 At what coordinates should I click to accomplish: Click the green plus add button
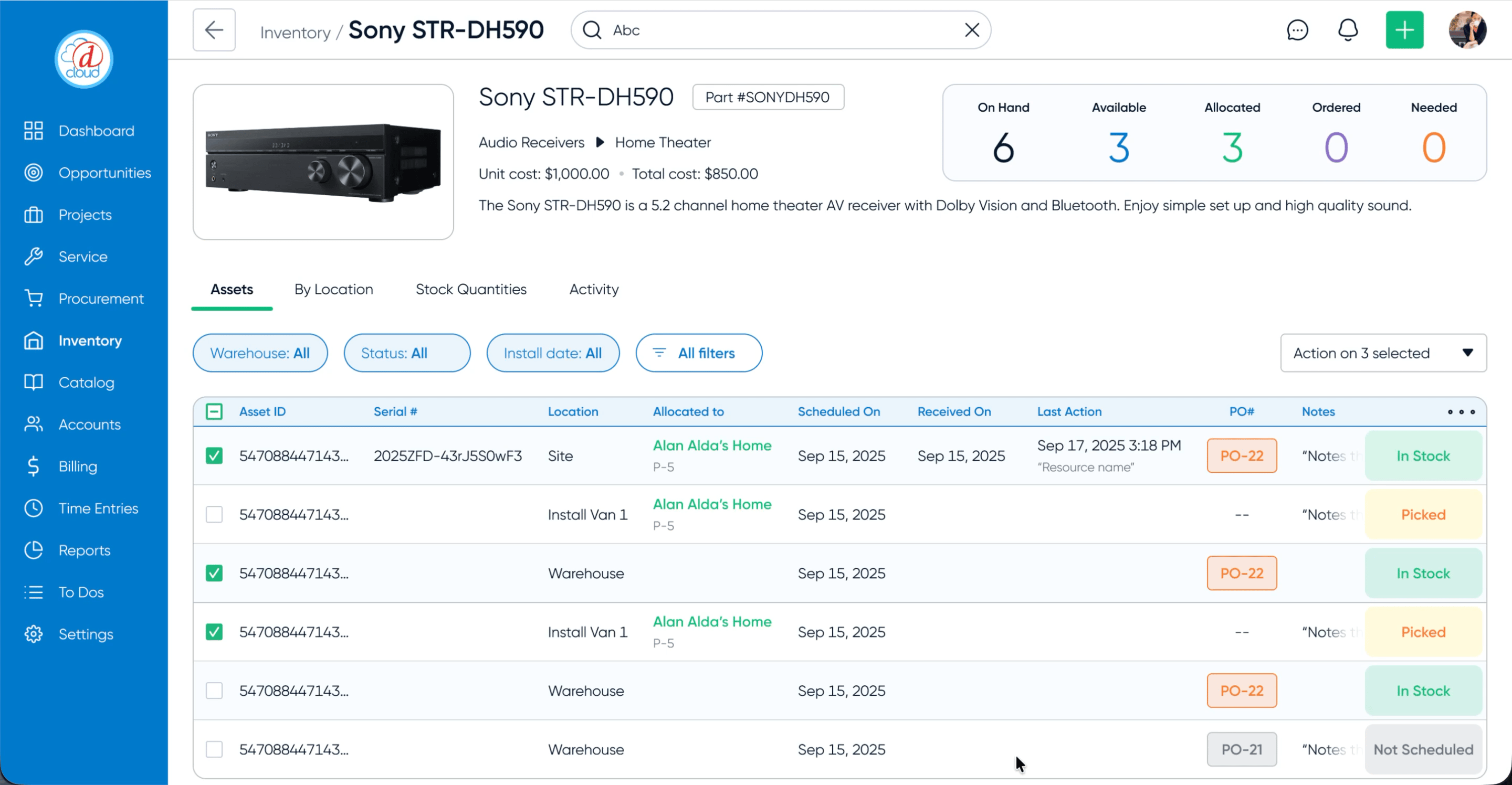(1404, 30)
